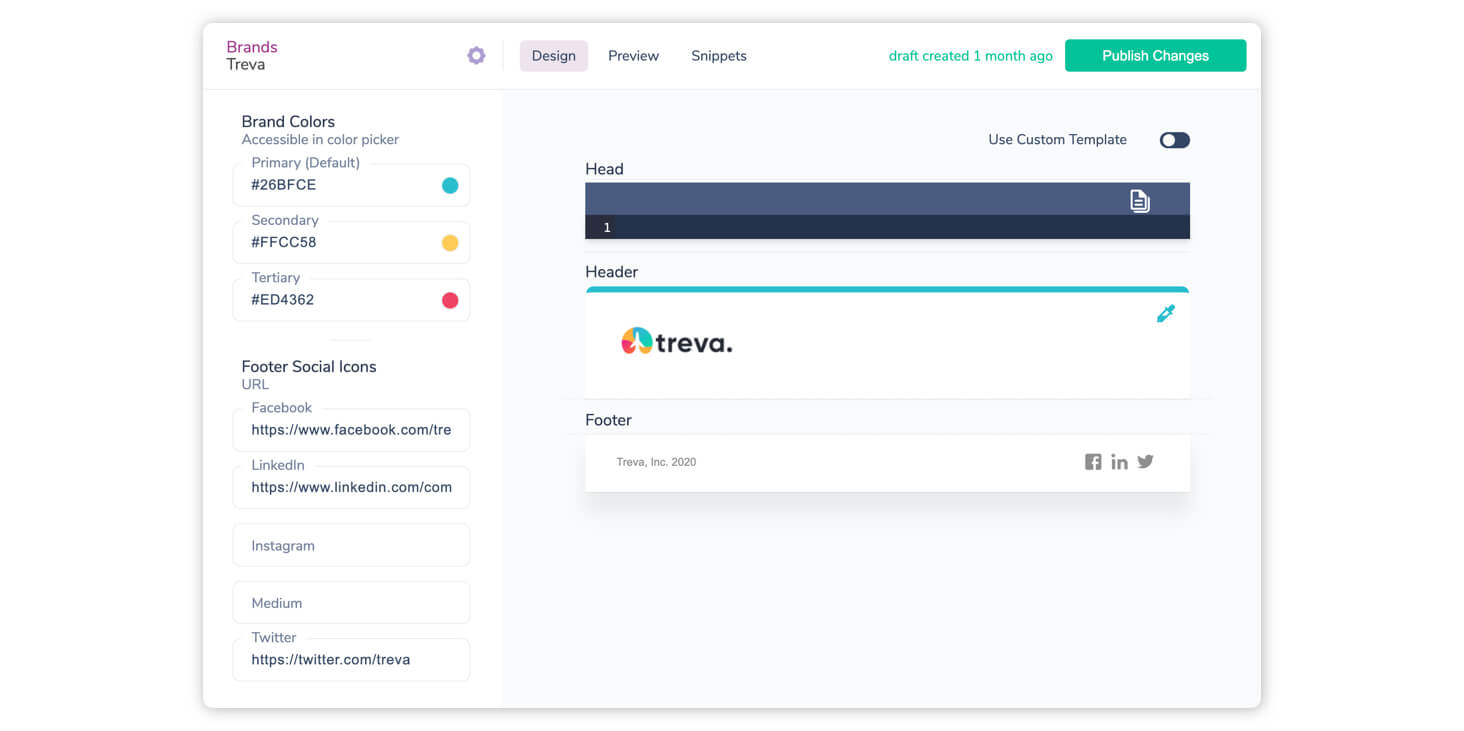Open the Primary color swatch picker
Image resolution: width=1464 pixels, height=731 pixels.
450,185
